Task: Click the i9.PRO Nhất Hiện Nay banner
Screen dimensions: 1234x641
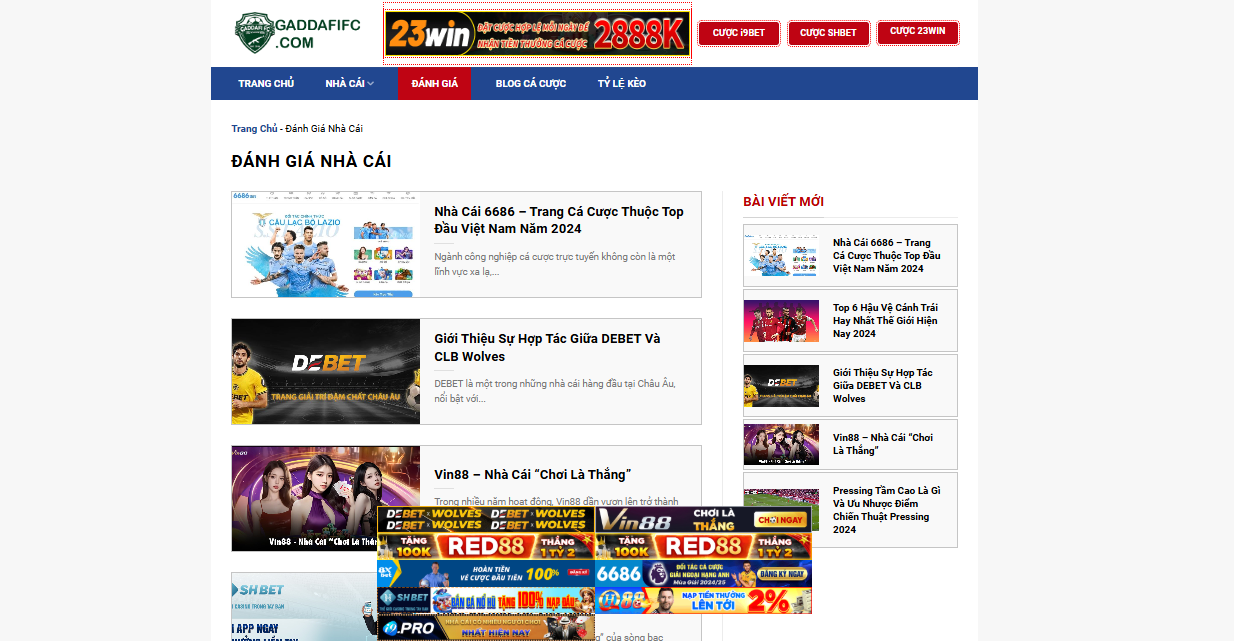Action: click(x=486, y=627)
